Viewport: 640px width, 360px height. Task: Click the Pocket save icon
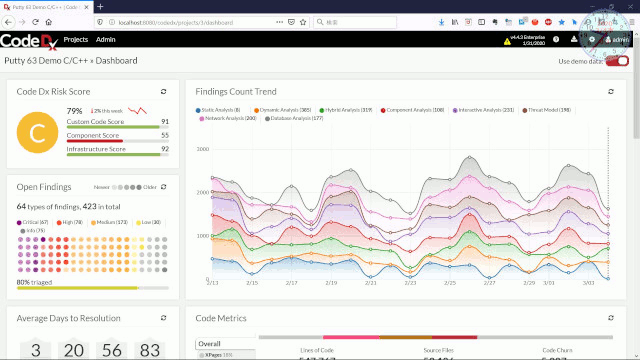(291, 22)
